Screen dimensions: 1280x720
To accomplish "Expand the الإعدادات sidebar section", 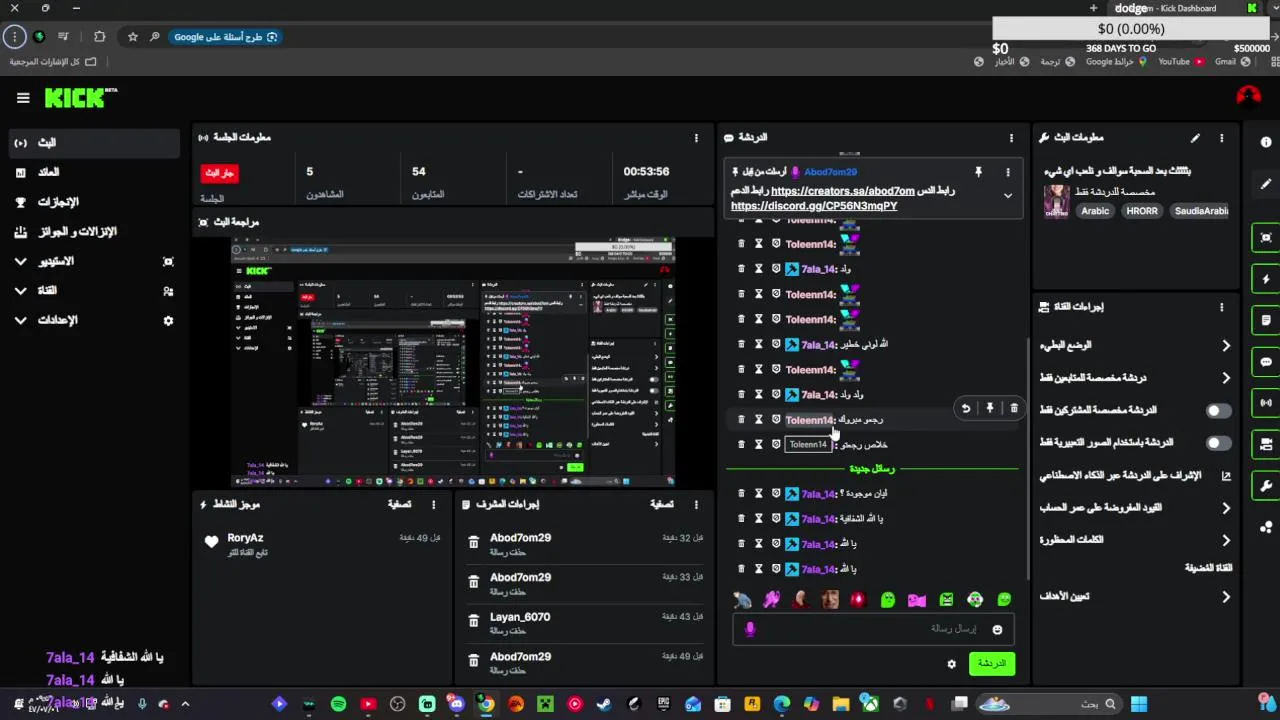I will [20, 320].
